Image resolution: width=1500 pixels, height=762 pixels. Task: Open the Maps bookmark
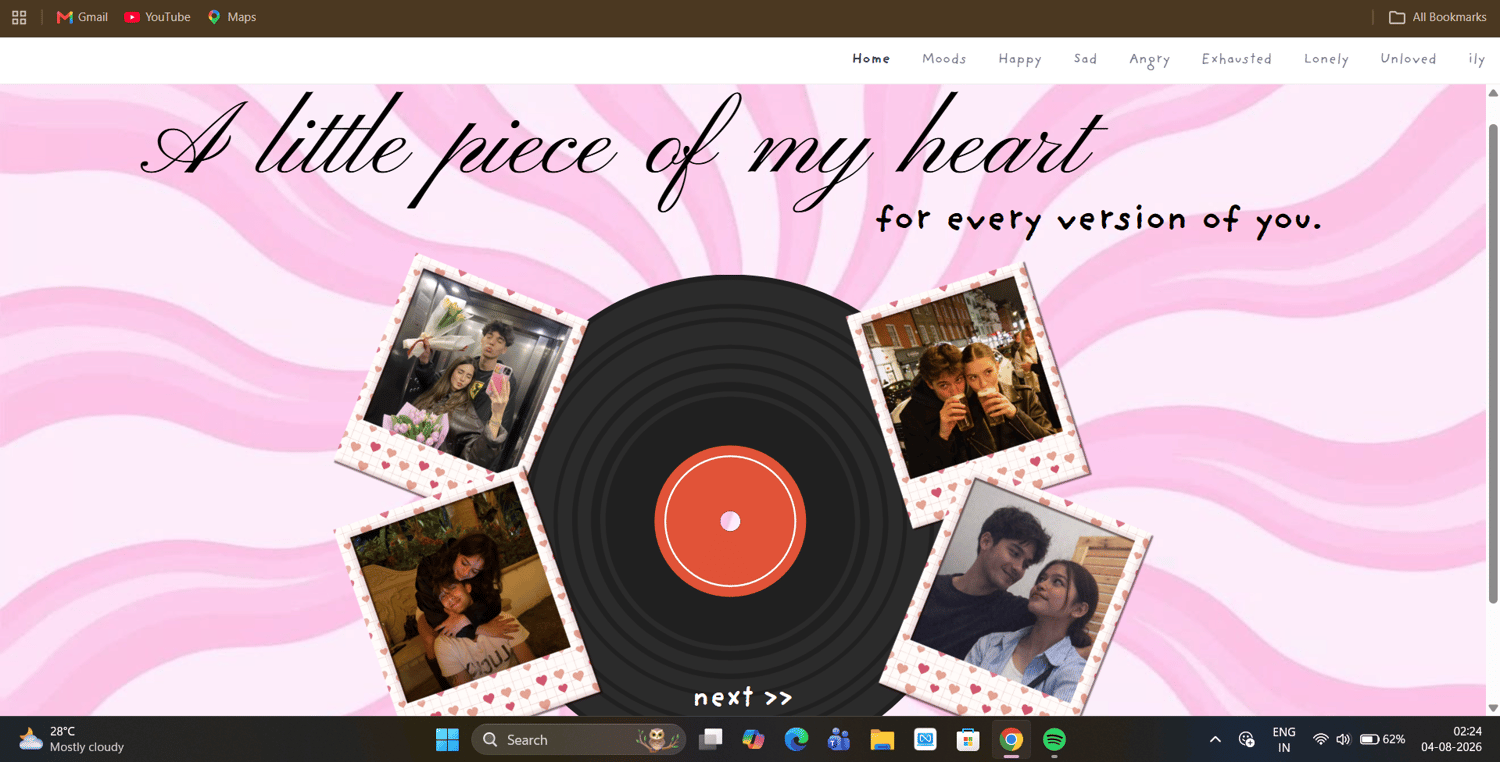(x=232, y=17)
